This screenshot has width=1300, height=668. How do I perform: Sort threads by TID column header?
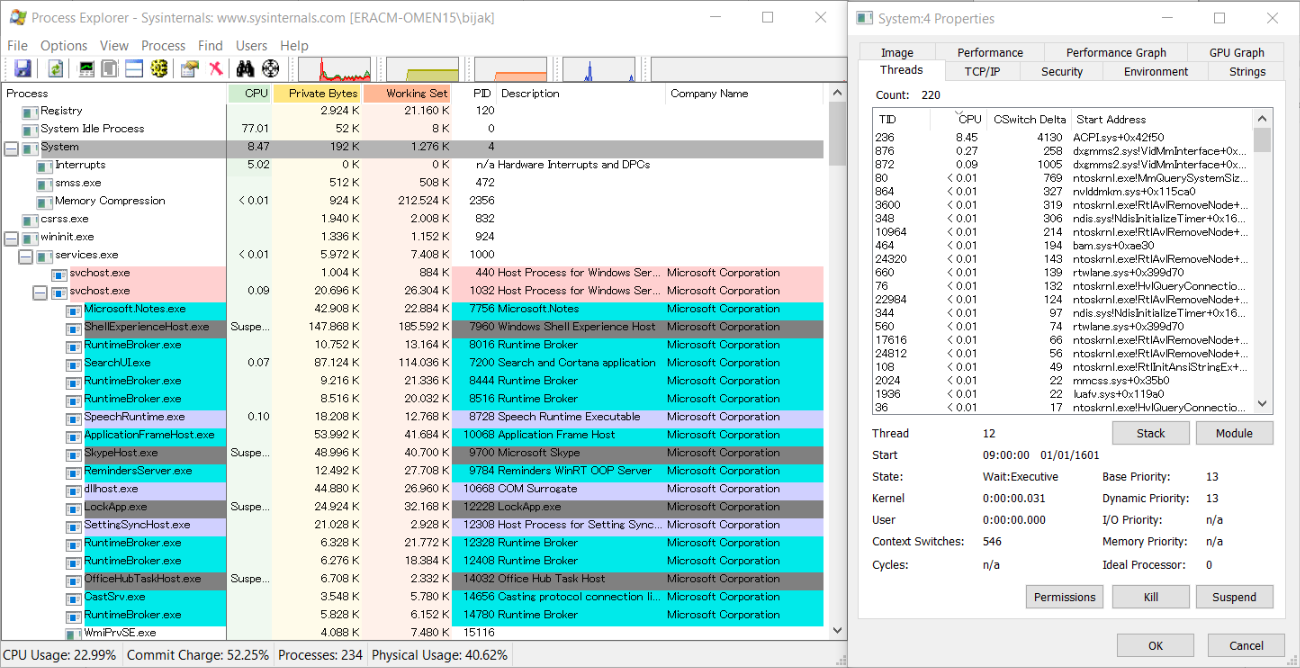coord(901,119)
